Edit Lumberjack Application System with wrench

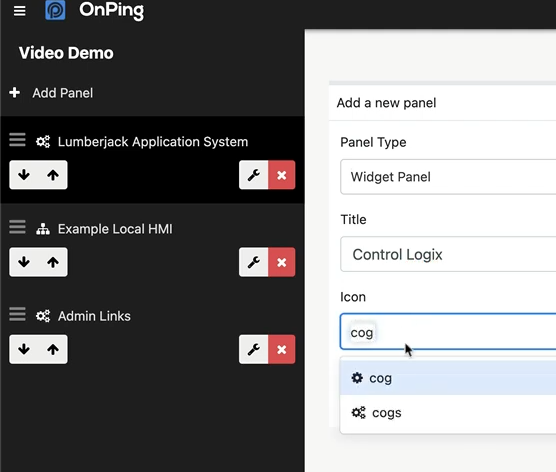tap(254, 175)
